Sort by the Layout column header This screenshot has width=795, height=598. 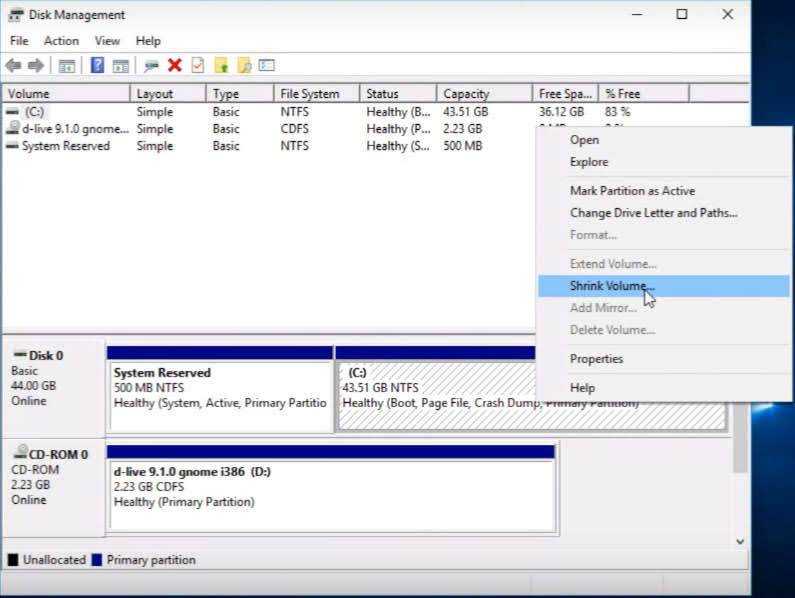[168, 94]
